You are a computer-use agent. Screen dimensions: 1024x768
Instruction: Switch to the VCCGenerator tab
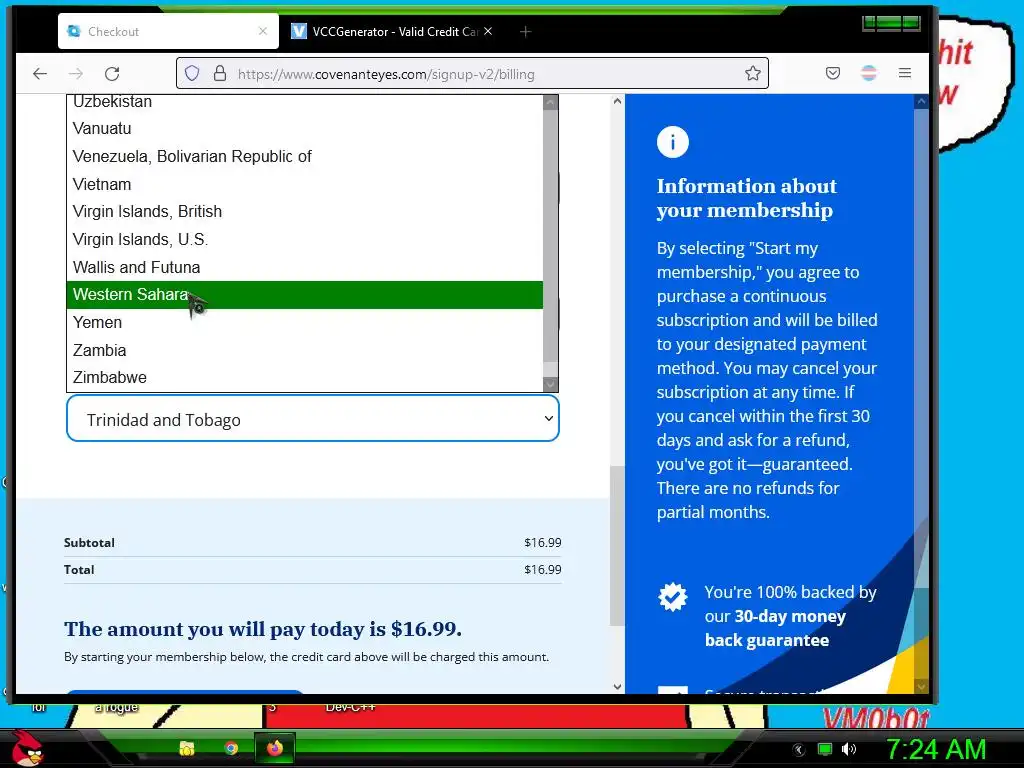pos(391,31)
